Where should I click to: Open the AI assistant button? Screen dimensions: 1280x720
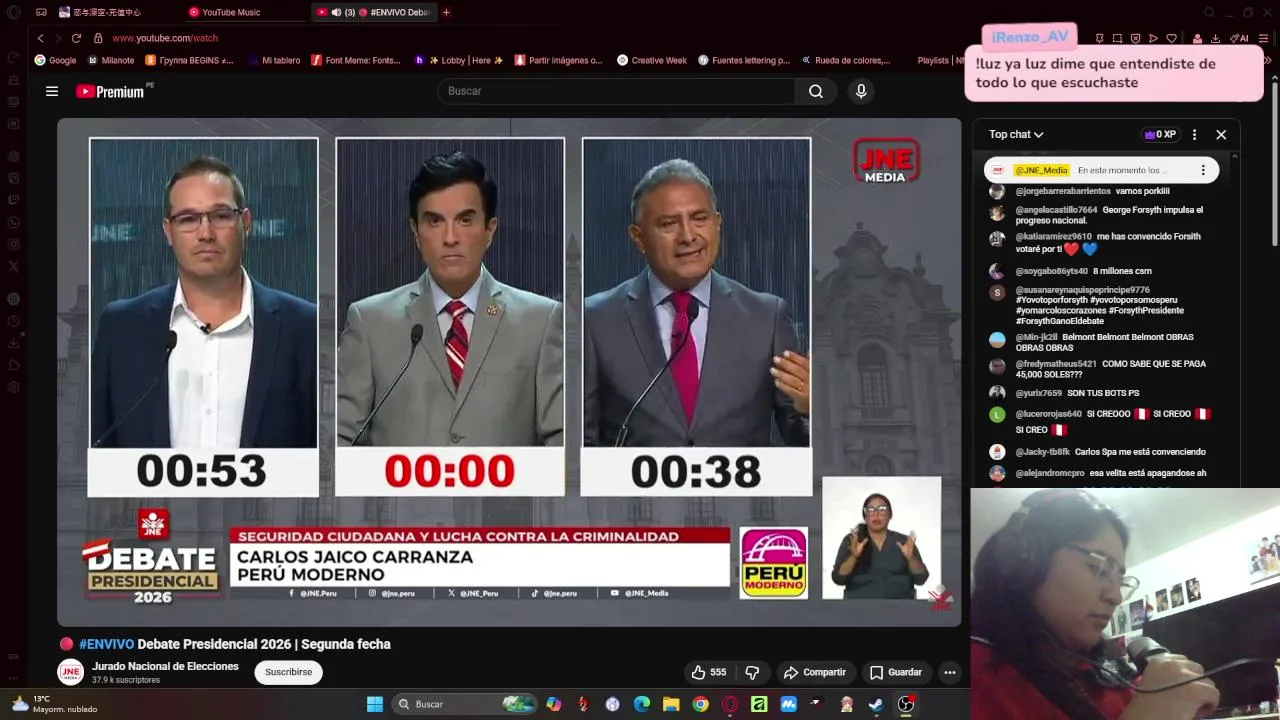coord(1239,38)
